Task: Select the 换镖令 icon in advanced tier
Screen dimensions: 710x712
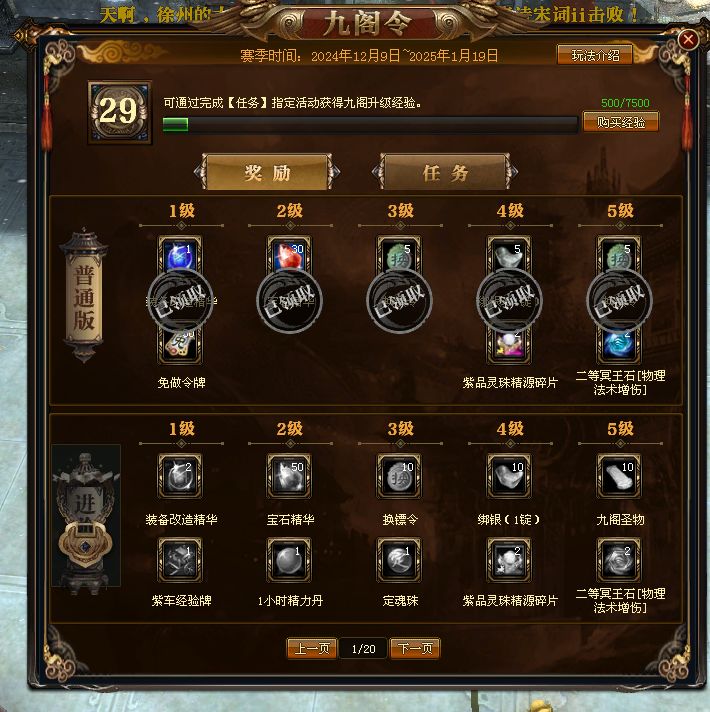Action: 399,476
